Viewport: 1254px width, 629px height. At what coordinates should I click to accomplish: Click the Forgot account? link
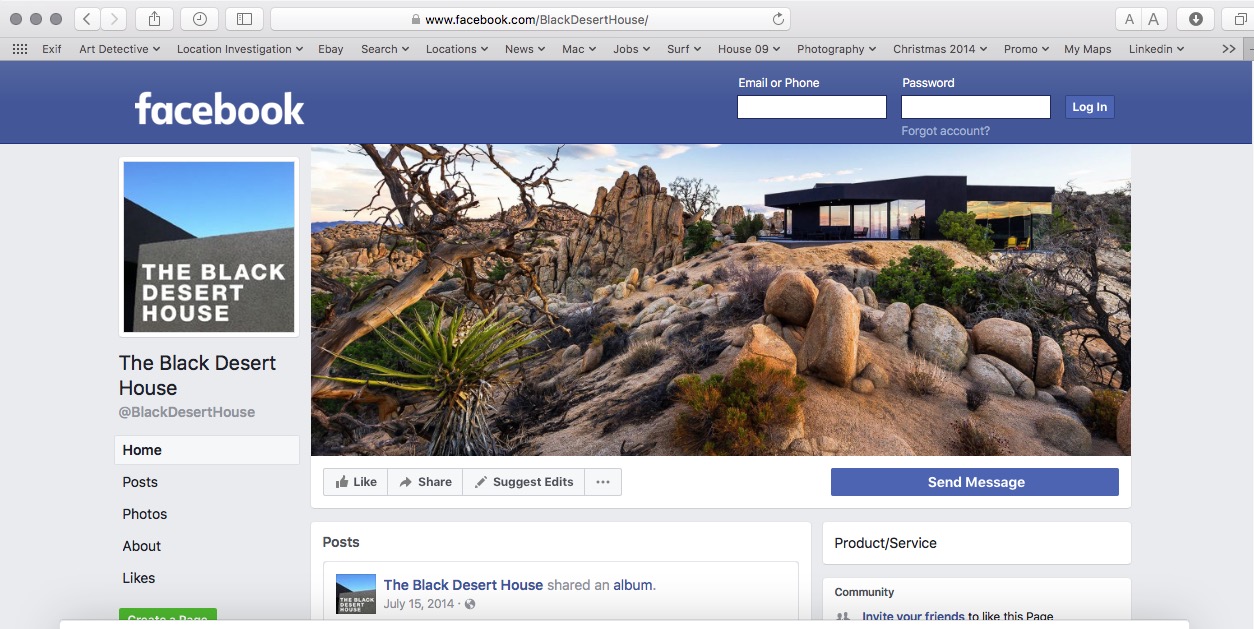pyautogui.click(x=945, y=131)
